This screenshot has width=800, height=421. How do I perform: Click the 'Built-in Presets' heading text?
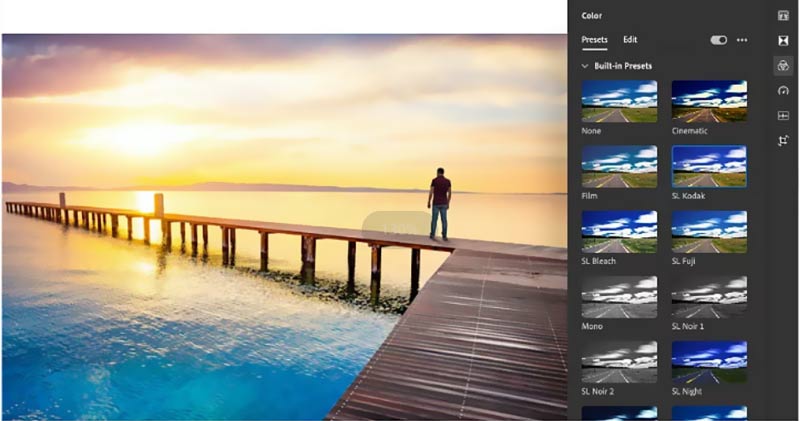coord(623,66)
